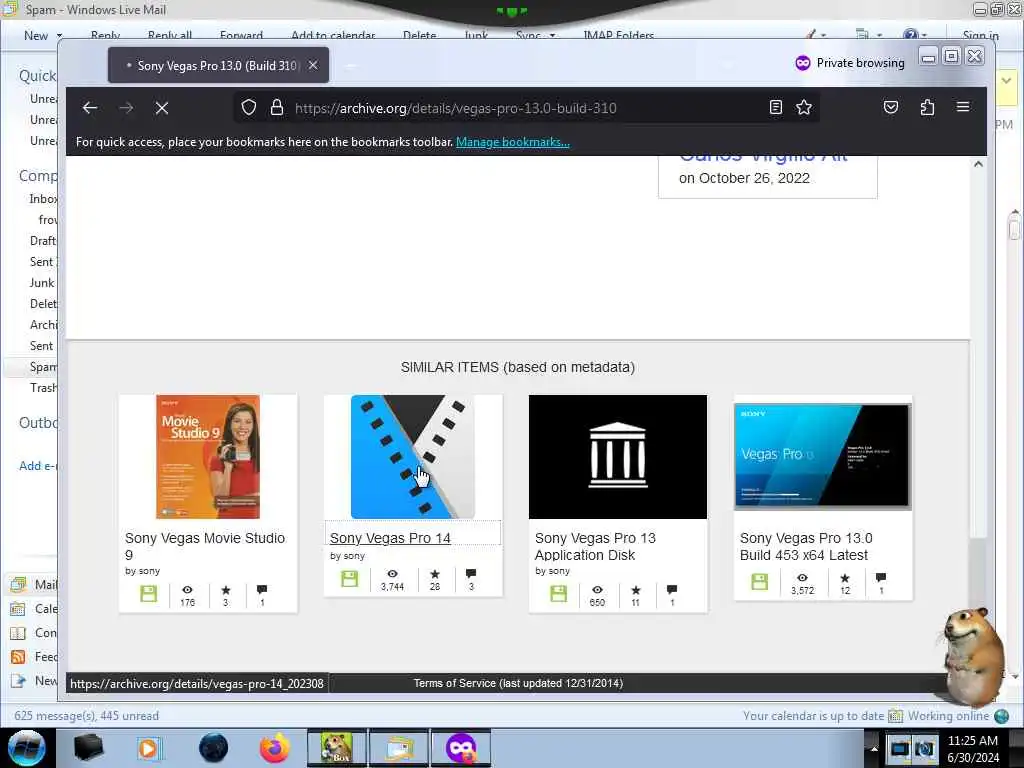Click Sony Vegas Pro 13.0 Build 453 x64 title

click(806, 547)
